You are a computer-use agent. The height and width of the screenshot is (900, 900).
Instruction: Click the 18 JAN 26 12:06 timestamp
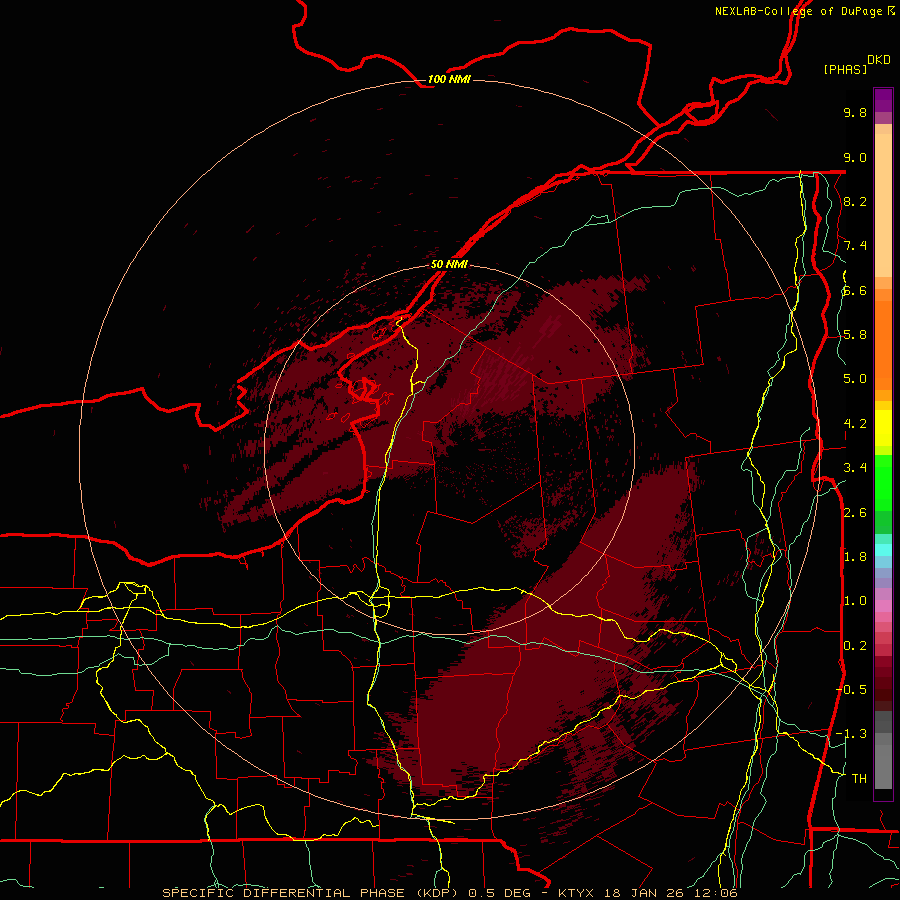click(670, 893)
